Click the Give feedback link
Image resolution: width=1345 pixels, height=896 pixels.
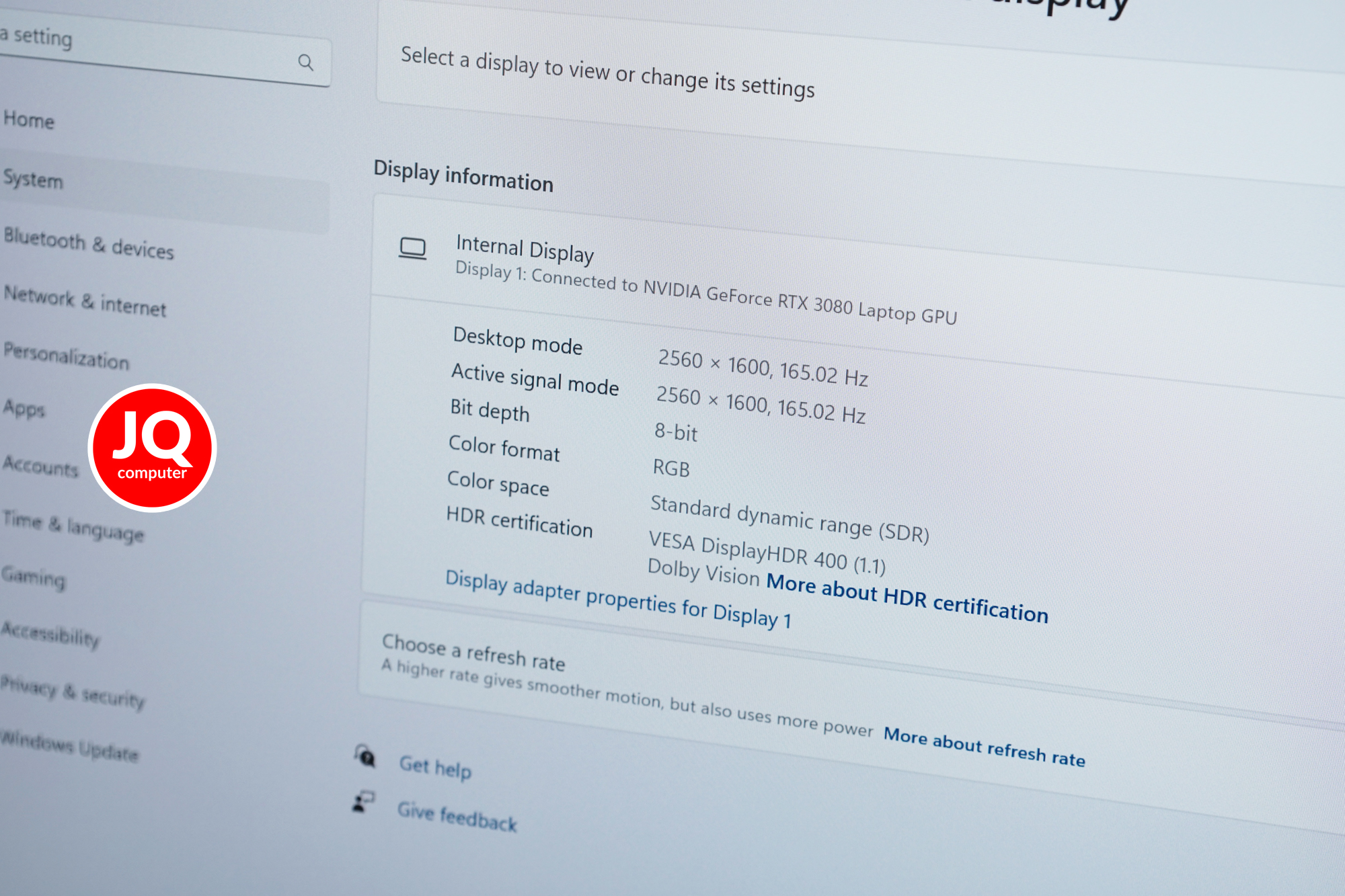(457, 816)
